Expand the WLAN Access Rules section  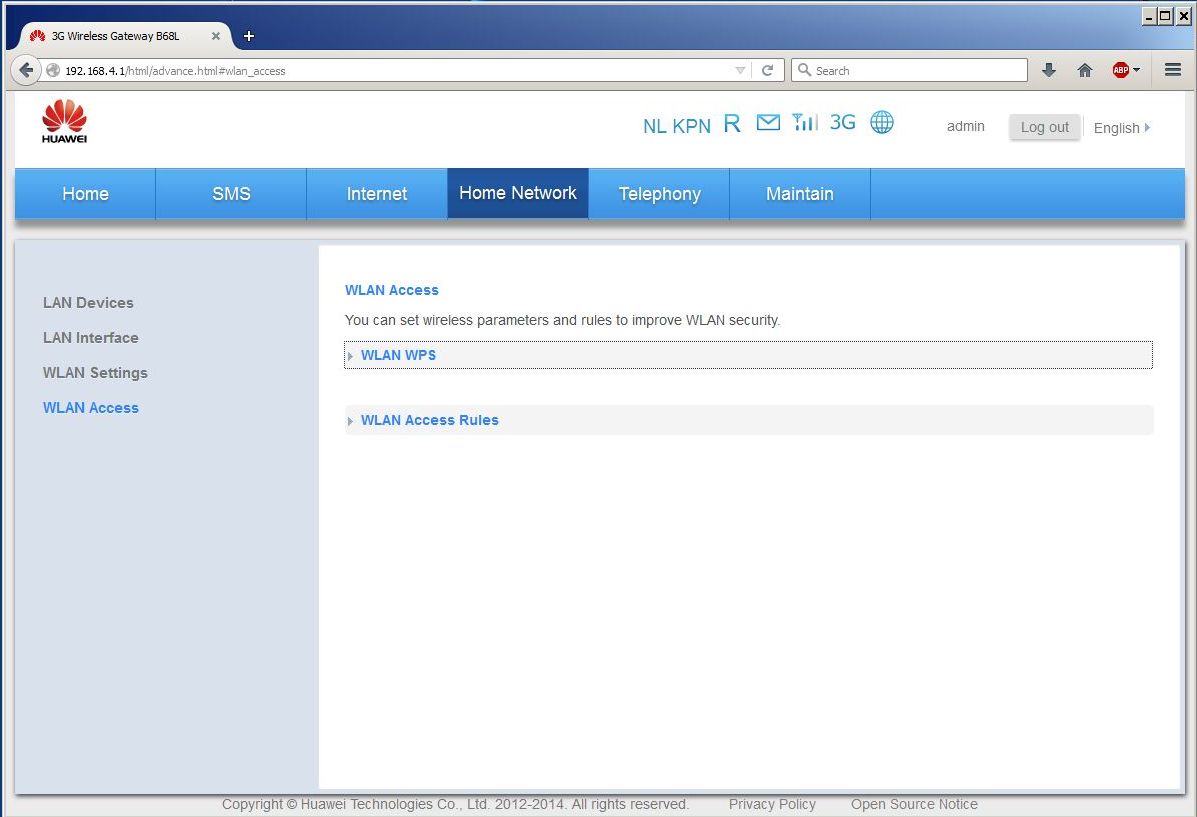tap(429, 420)
